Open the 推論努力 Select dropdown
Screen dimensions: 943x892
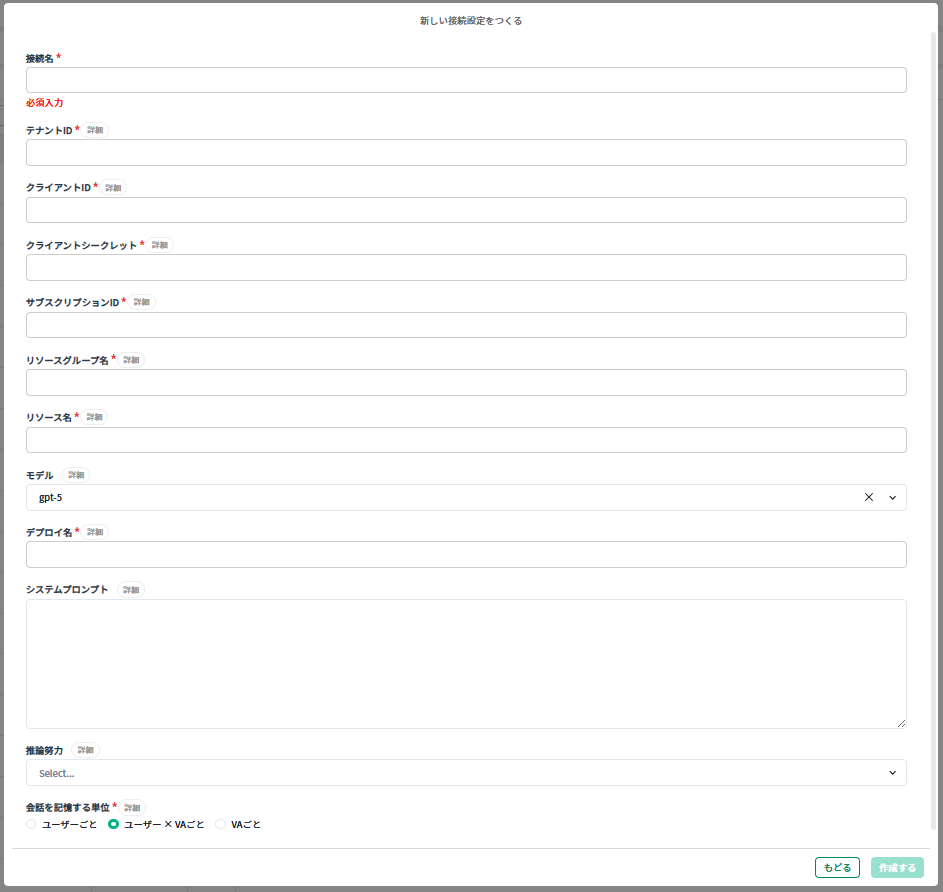pyautogui.click(x=465, y=772)
